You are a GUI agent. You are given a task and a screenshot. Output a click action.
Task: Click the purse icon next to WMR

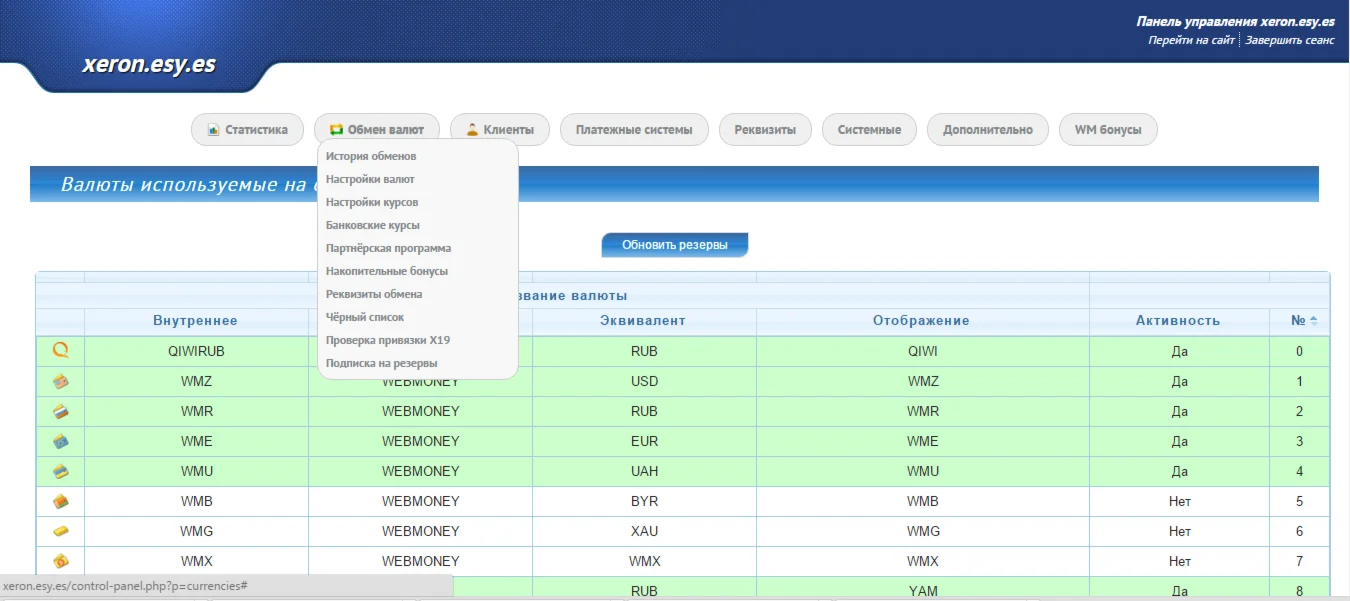pyautogui.click(x=60, y=411)
